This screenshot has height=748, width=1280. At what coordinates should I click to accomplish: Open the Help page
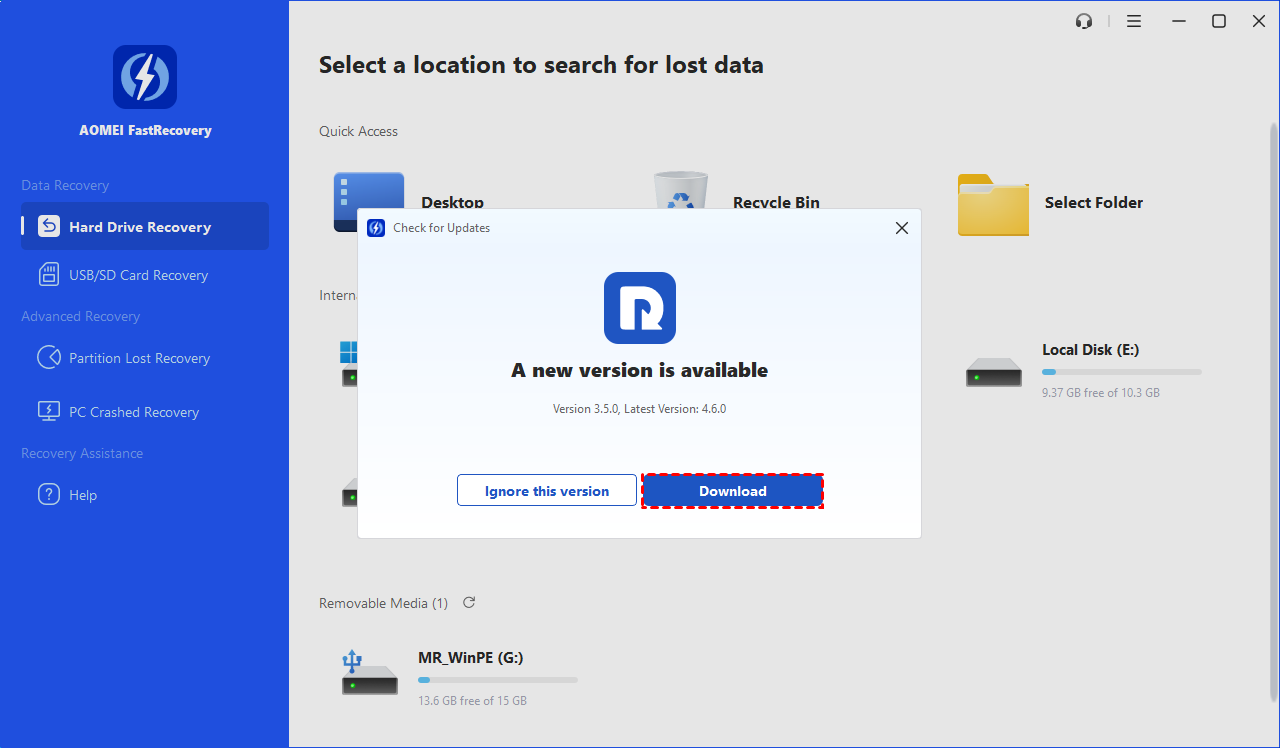pyautogui.click(x=82, y=495)
